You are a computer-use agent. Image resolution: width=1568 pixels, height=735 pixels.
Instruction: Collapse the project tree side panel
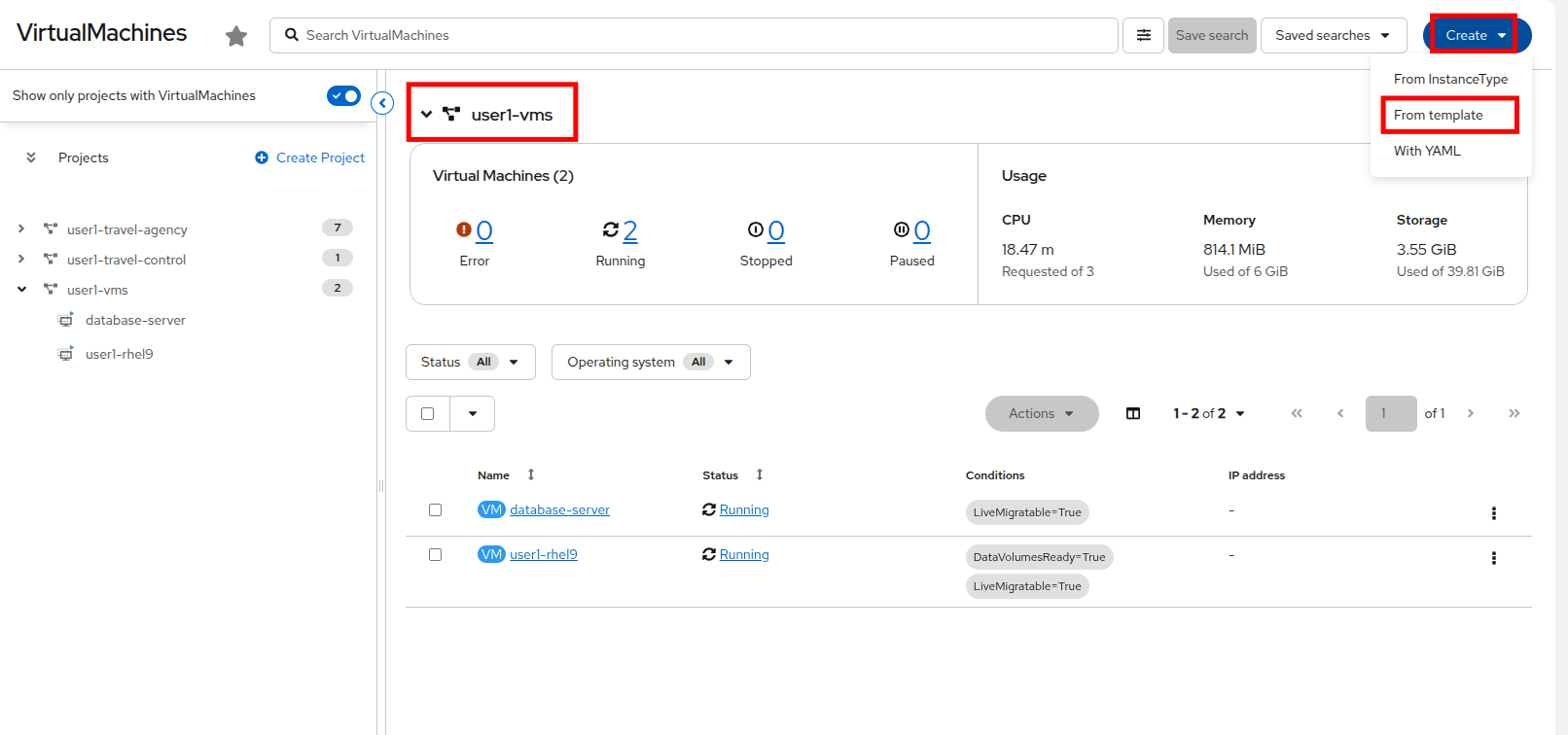[x=383, y=103]
